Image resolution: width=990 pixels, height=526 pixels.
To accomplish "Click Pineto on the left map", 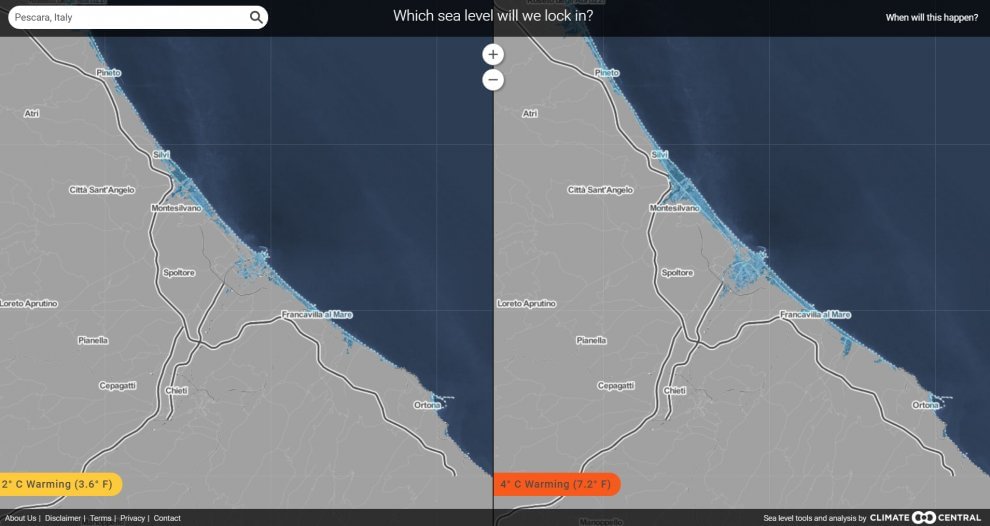I will pos(108,73).
